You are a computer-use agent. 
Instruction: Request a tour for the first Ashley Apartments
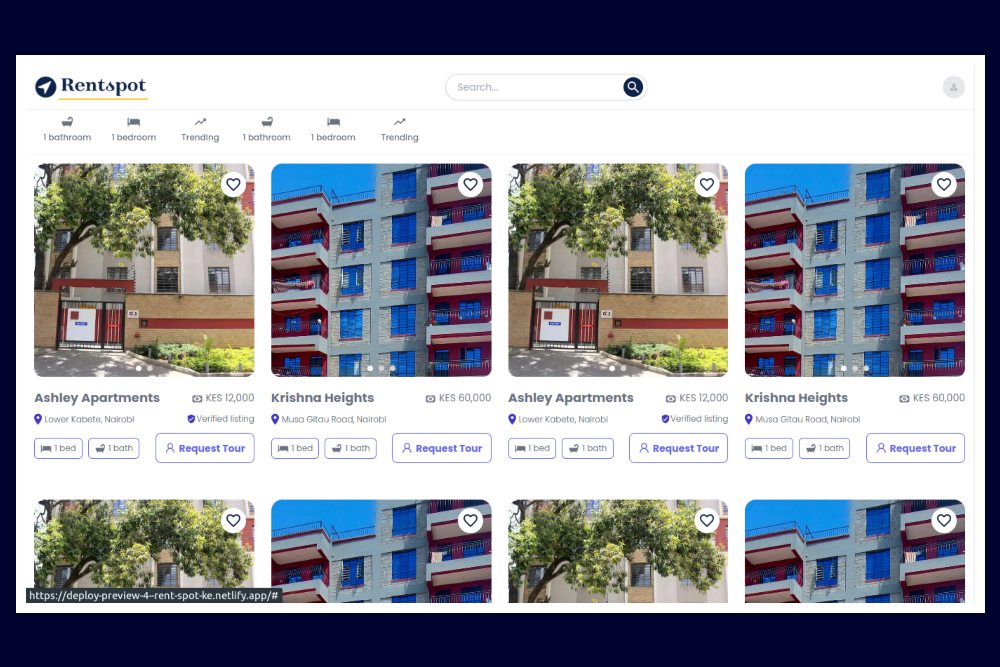point(205,448)
